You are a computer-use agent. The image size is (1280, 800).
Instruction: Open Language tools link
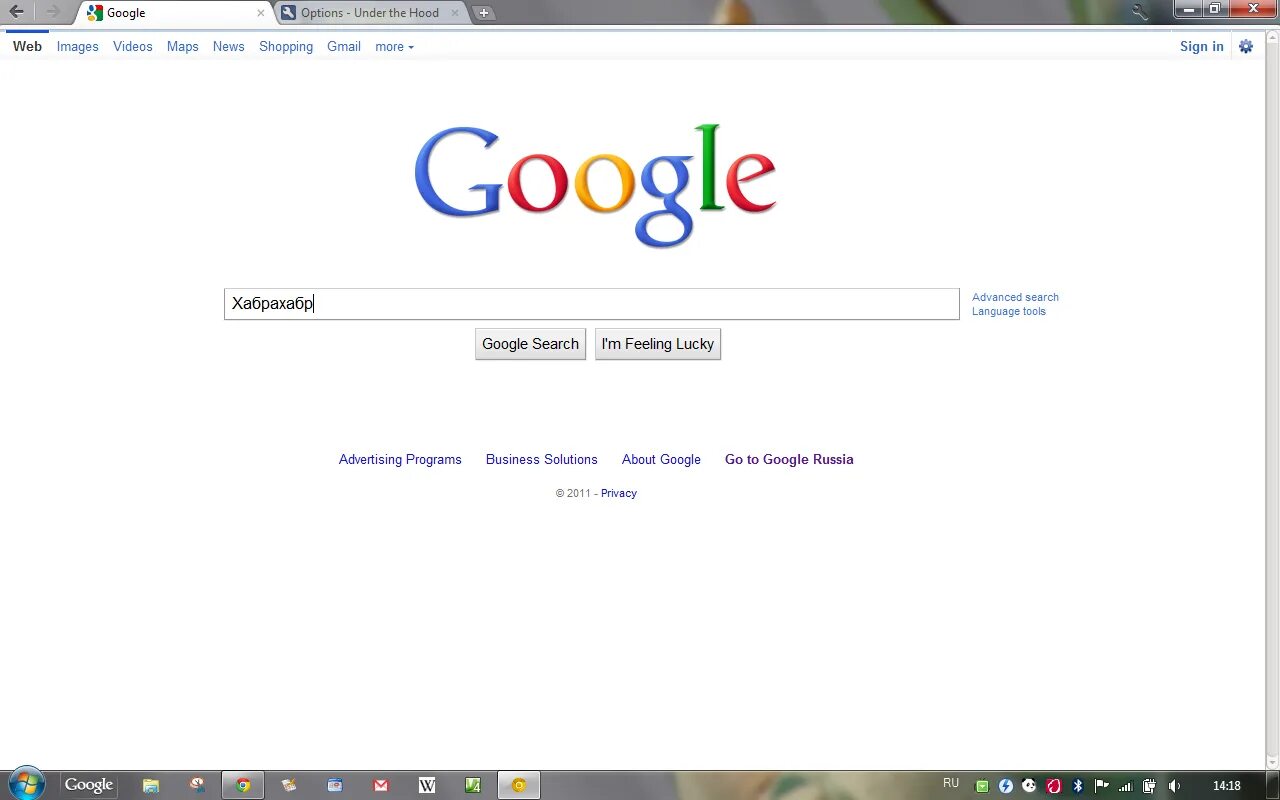click(x=1009, y=311)
